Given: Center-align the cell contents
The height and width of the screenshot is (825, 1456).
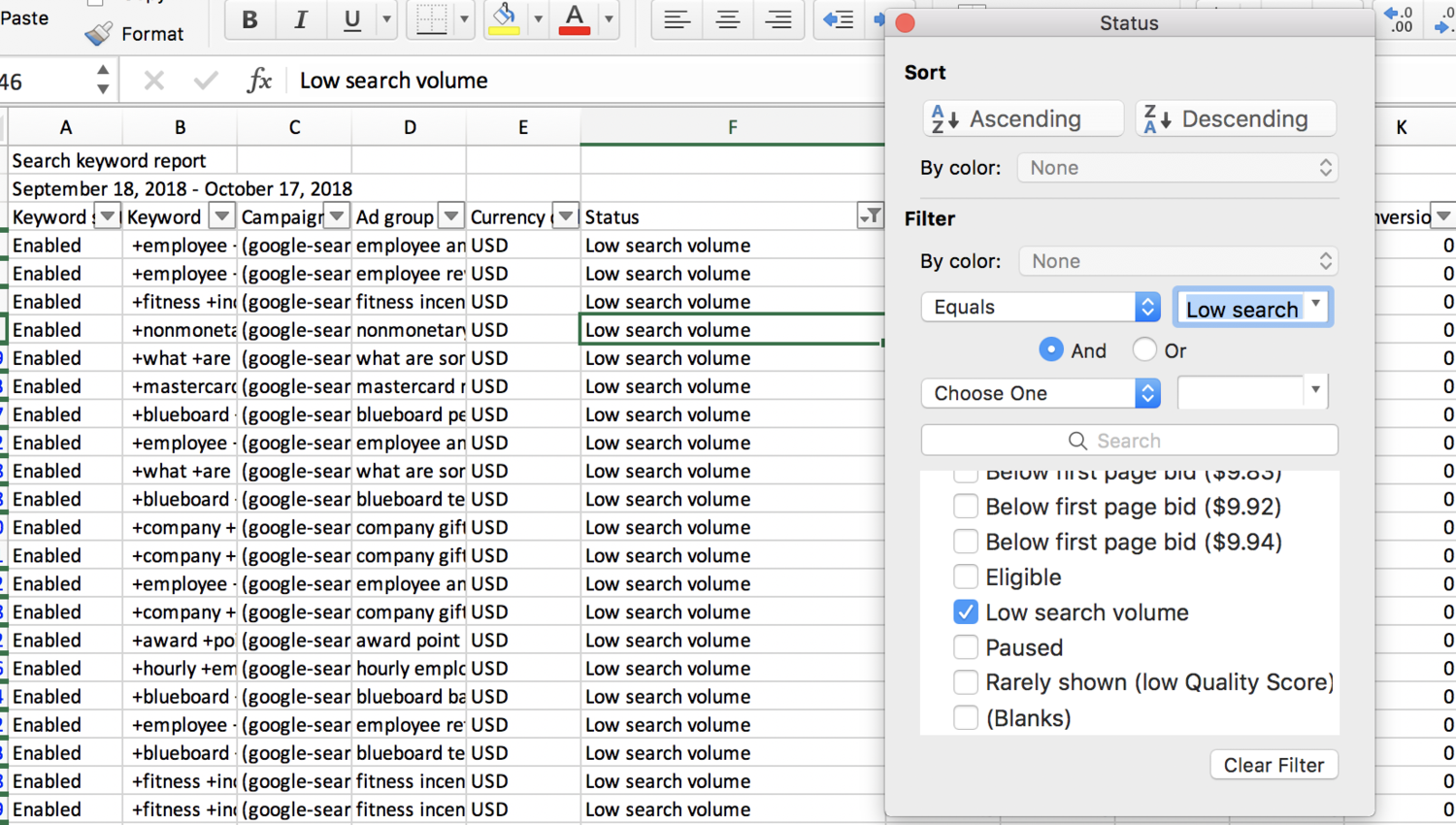Looking at the screenshot, I should [x=728, y=19].
